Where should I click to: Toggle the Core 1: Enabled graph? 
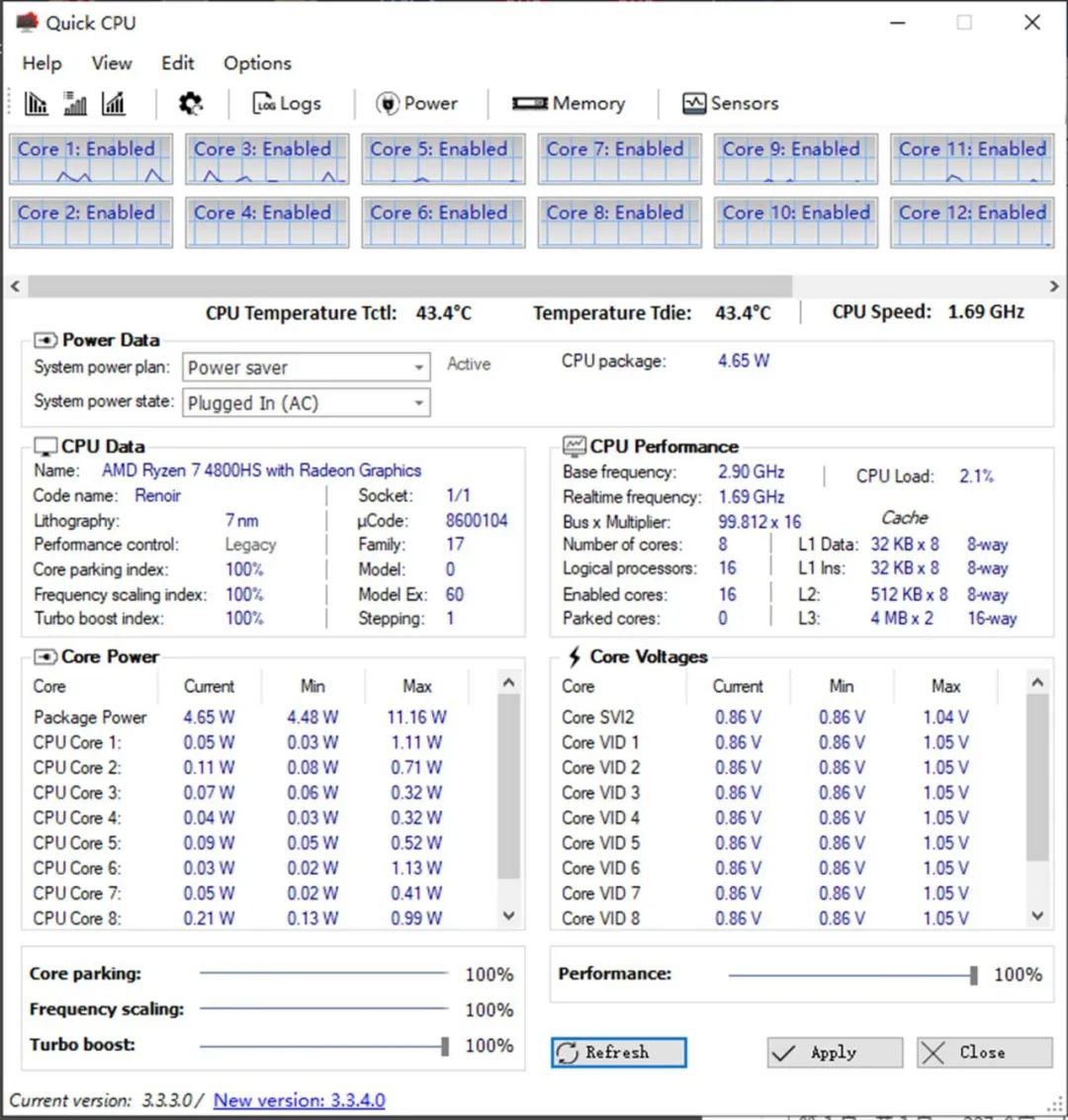(91, 158)
